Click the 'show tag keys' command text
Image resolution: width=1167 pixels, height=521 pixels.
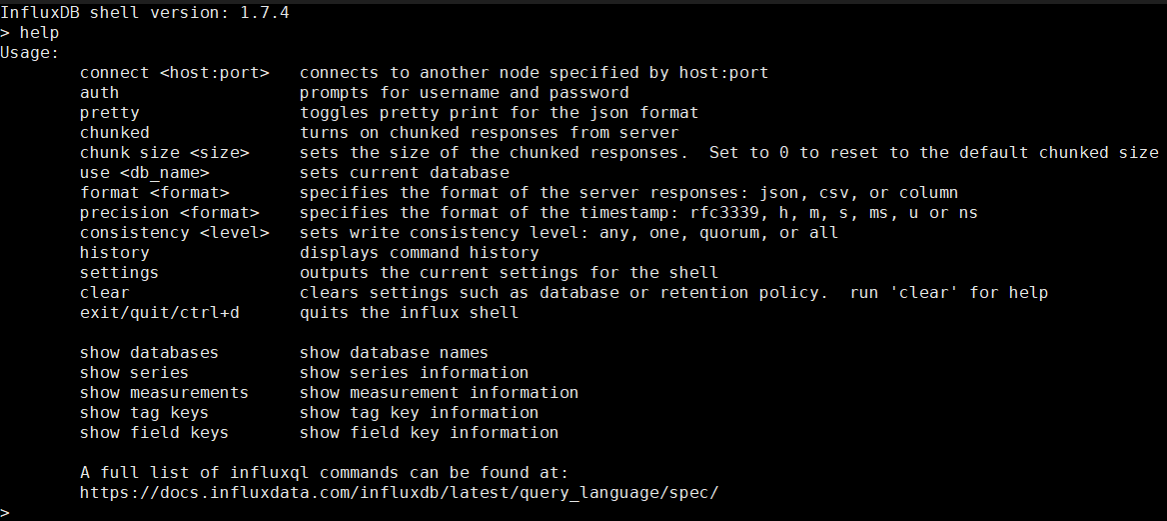click(x=144, y=412)
